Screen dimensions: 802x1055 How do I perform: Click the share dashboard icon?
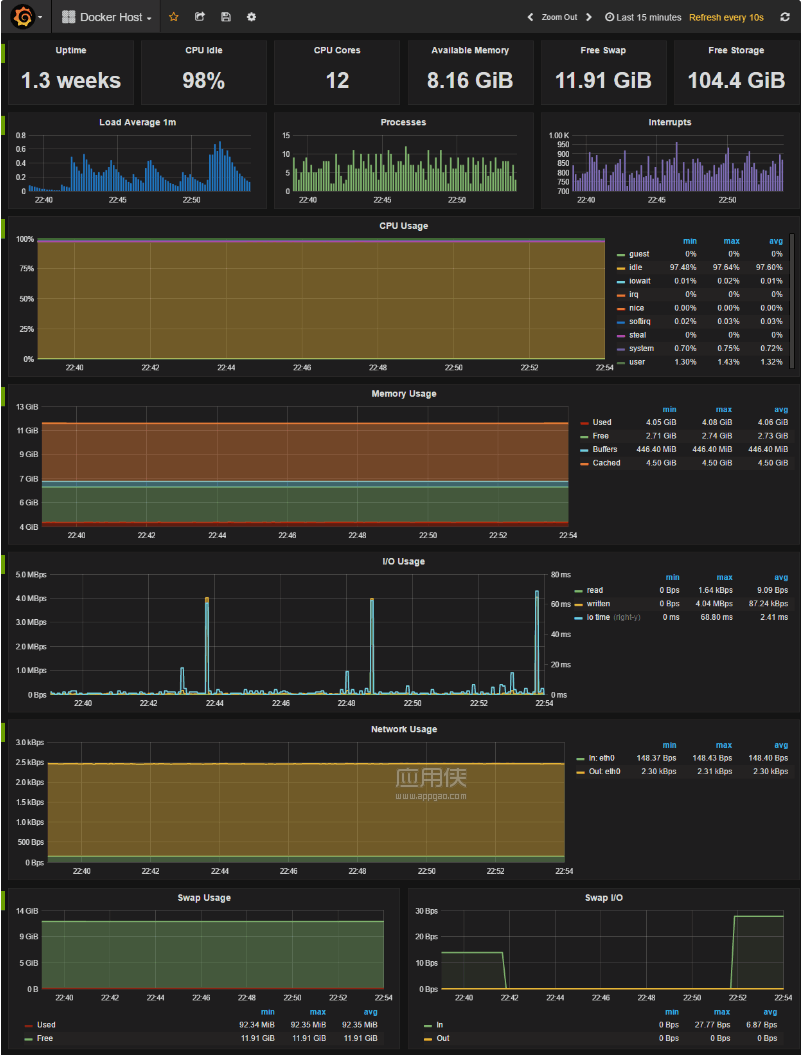pos(200,17)
